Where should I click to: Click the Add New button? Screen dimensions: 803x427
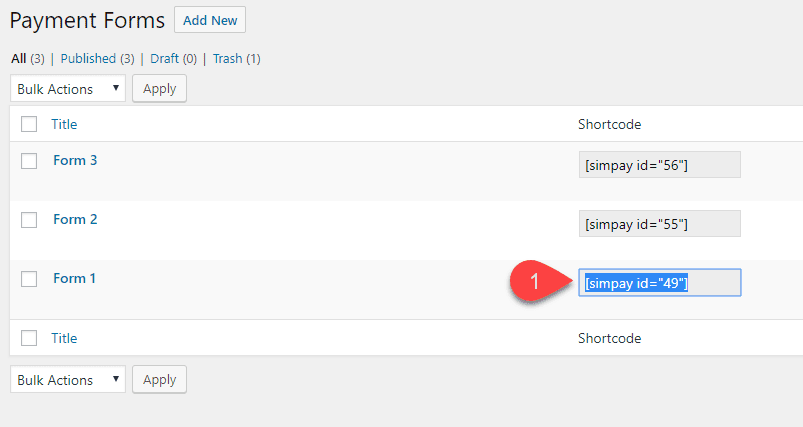coord(209,20)
